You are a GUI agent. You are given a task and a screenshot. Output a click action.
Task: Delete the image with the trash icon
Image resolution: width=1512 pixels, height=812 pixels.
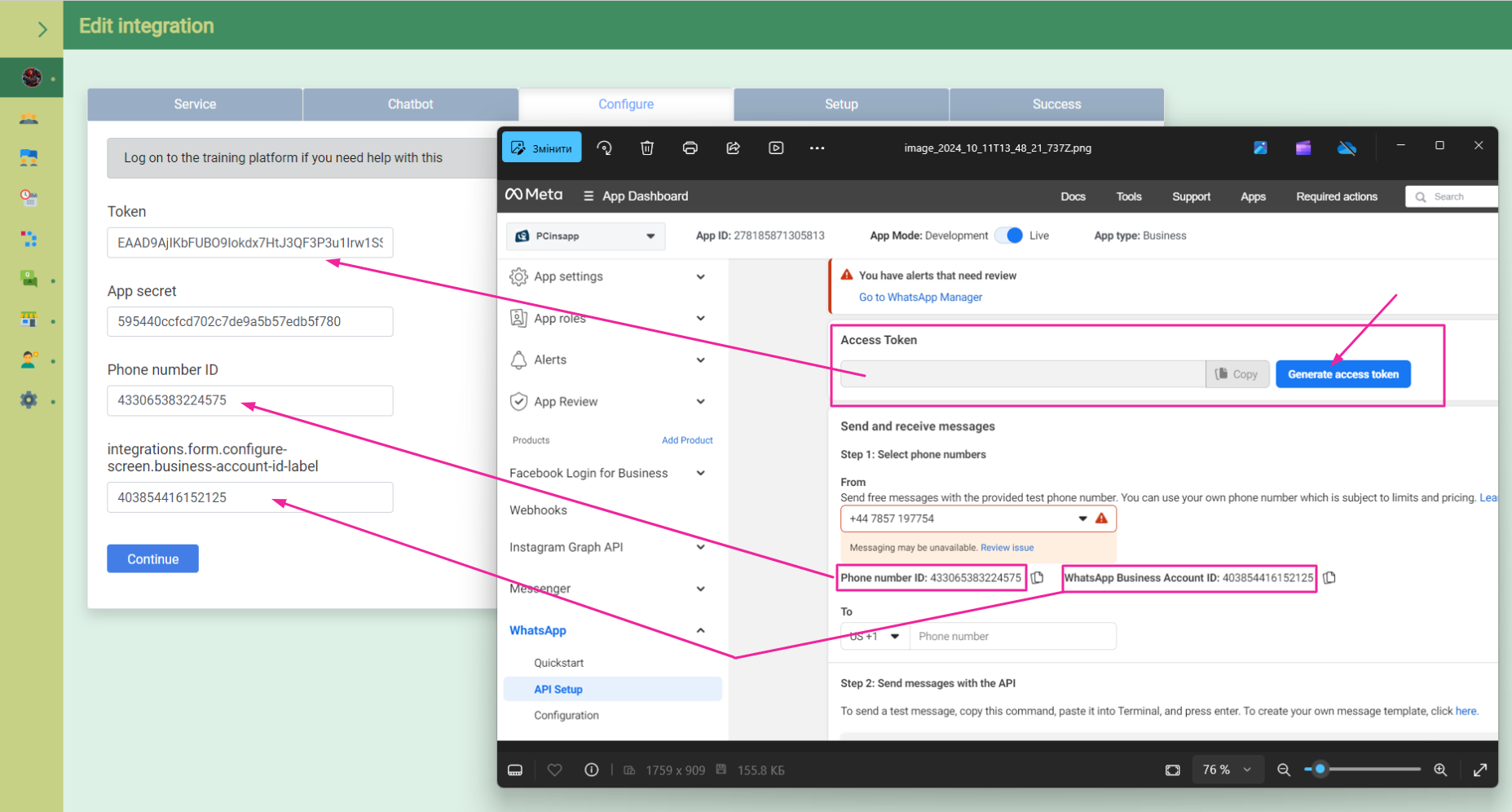point(647,148)
